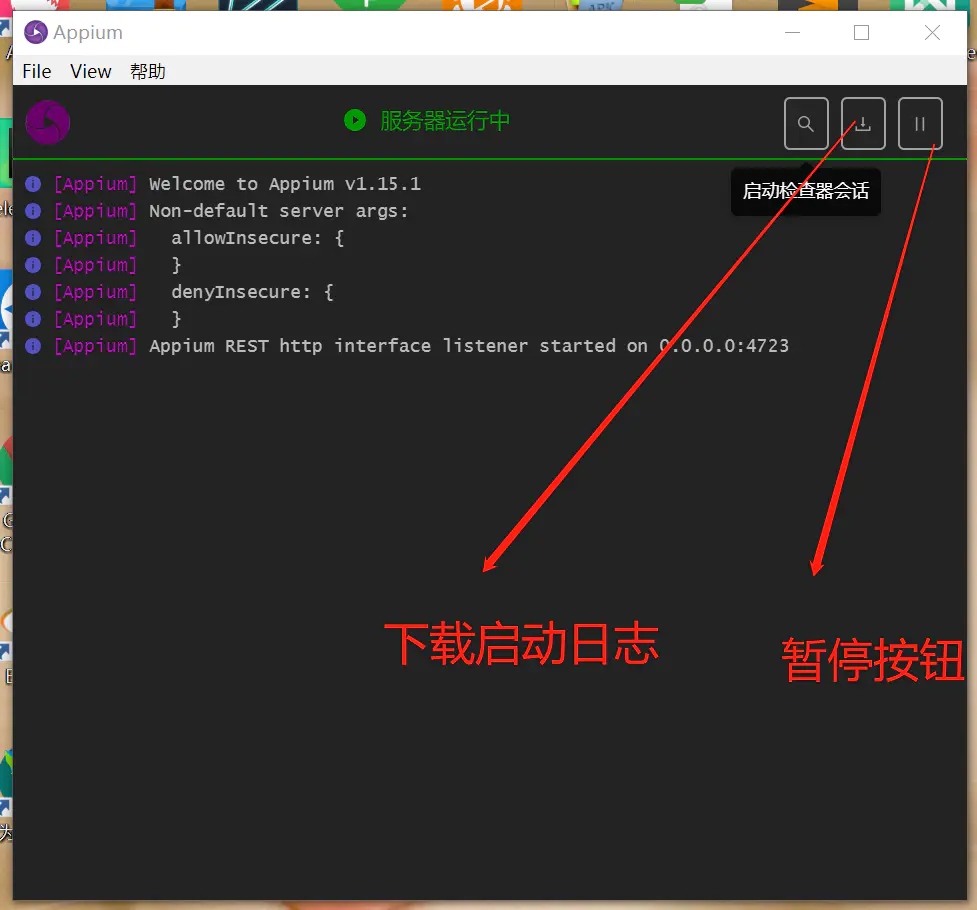Click info icon beside Non-default server args line

coord(33,211)
